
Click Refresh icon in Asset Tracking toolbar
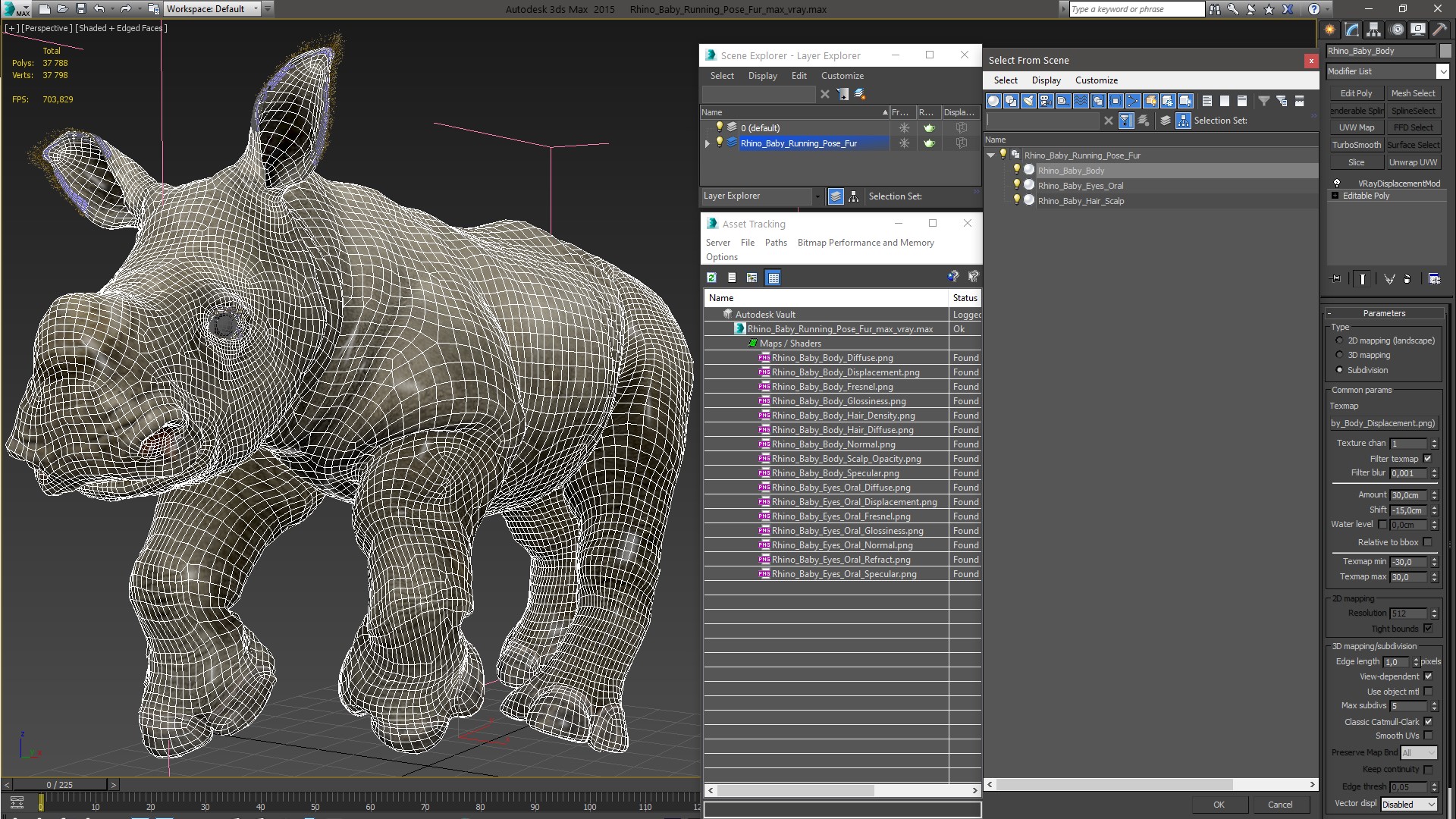click(x=711, y=278)
